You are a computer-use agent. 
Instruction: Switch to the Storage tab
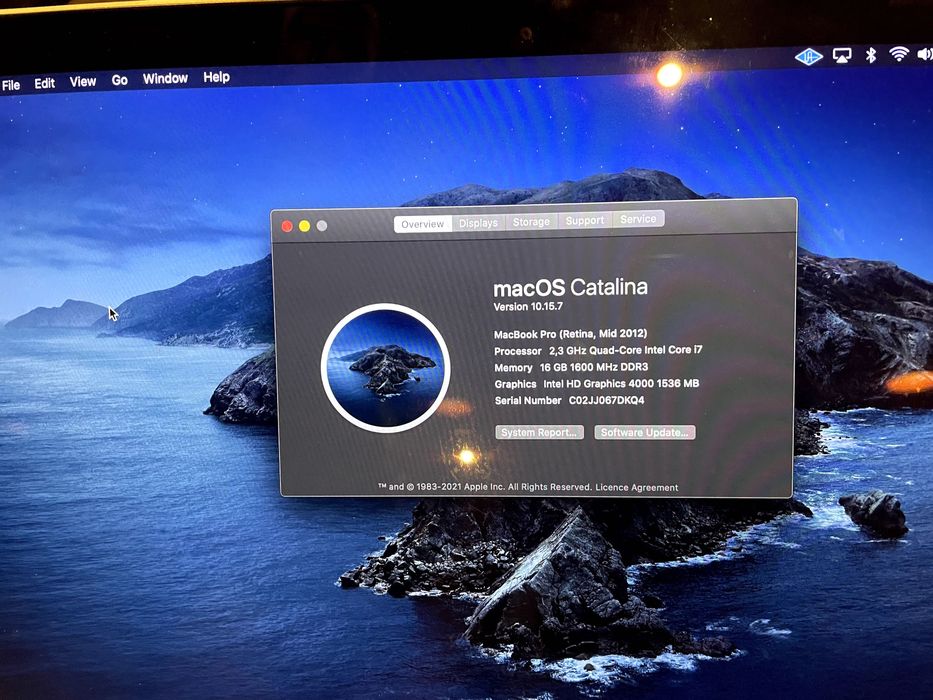531,221
